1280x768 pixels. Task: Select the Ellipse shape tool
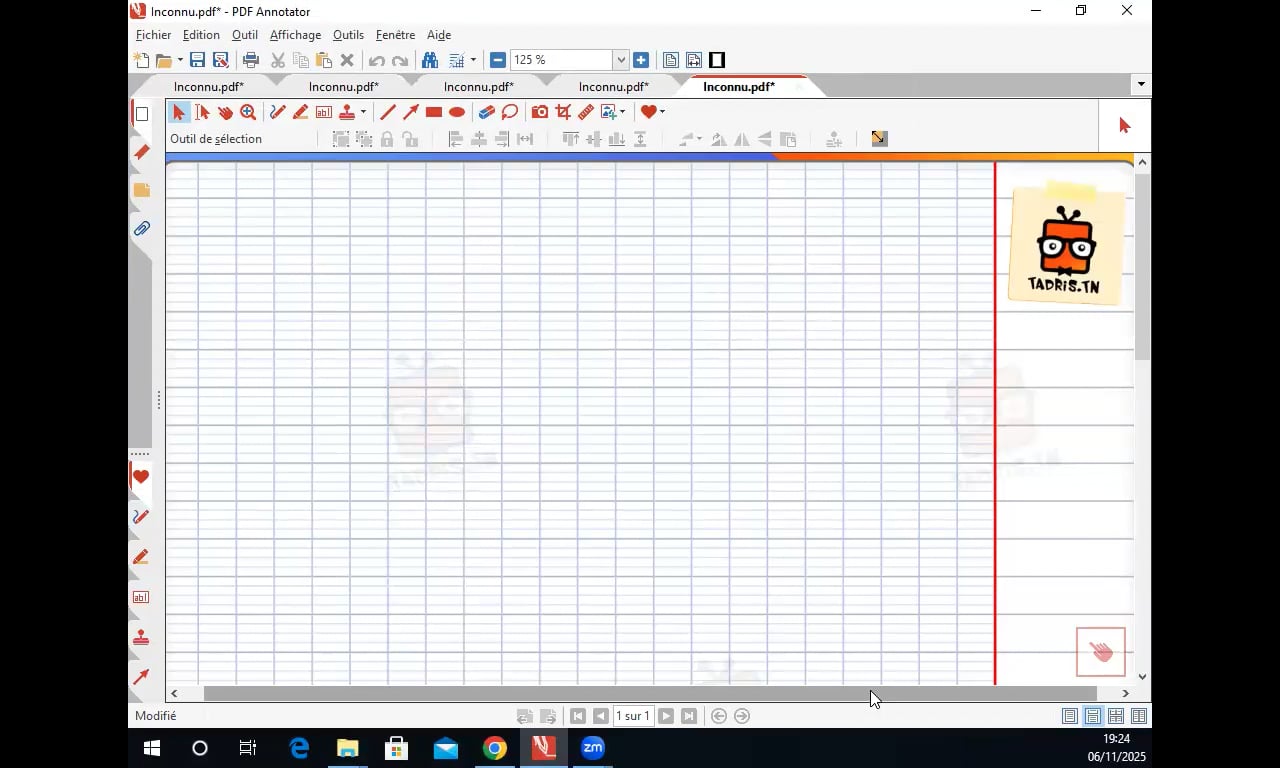pyautogui.click(x=457, y=112)
